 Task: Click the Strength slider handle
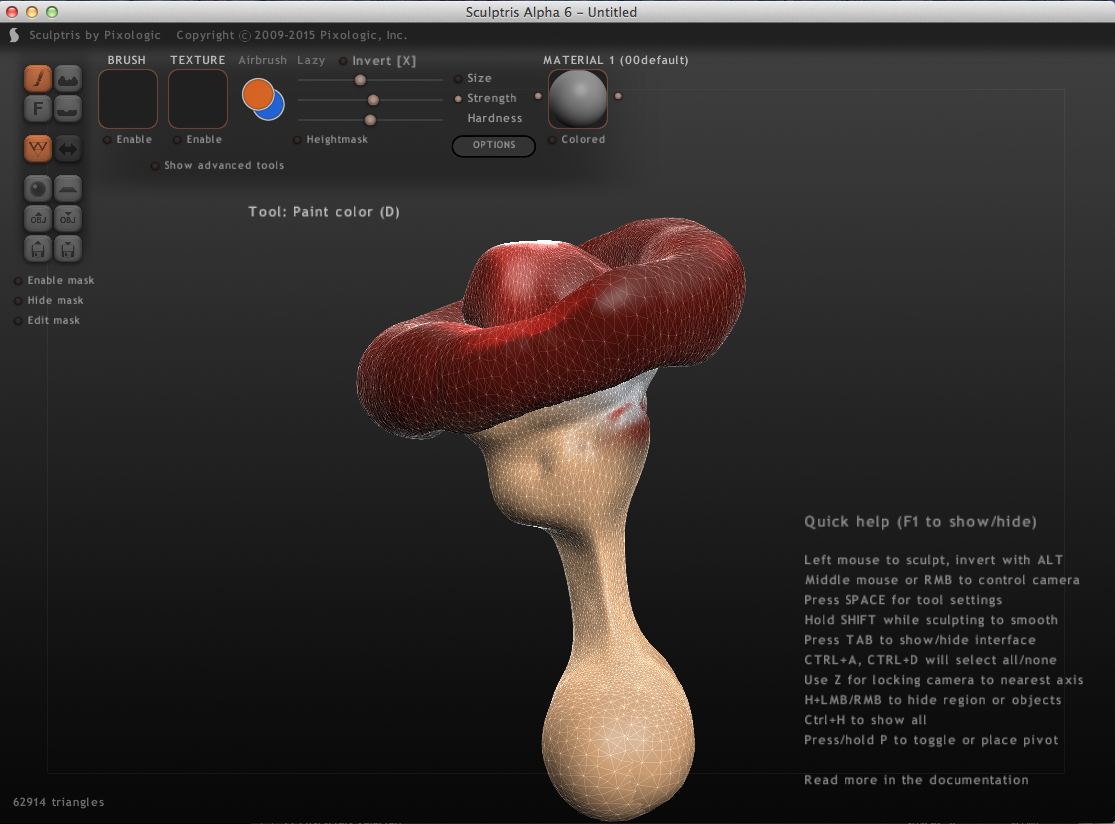click(373, 100)
